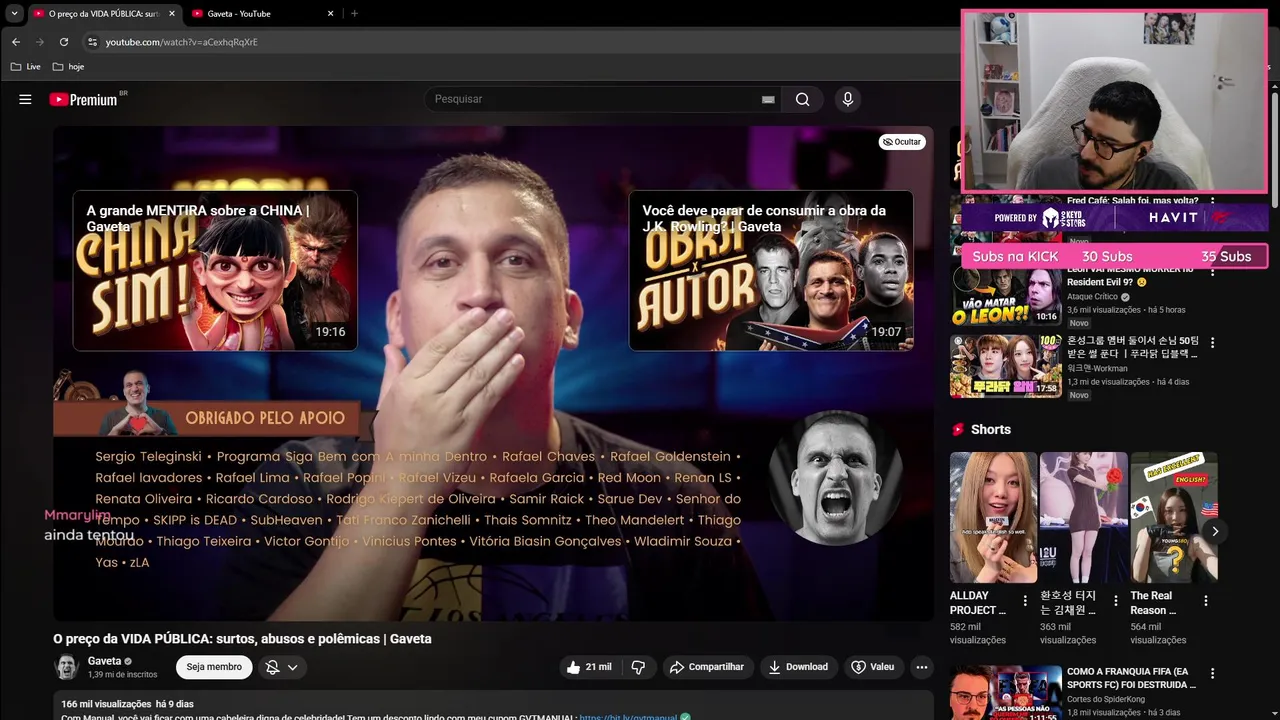1280x720 pixels.
Task: Play the second Korean short thumbnail
Action: pos(1083,517)
